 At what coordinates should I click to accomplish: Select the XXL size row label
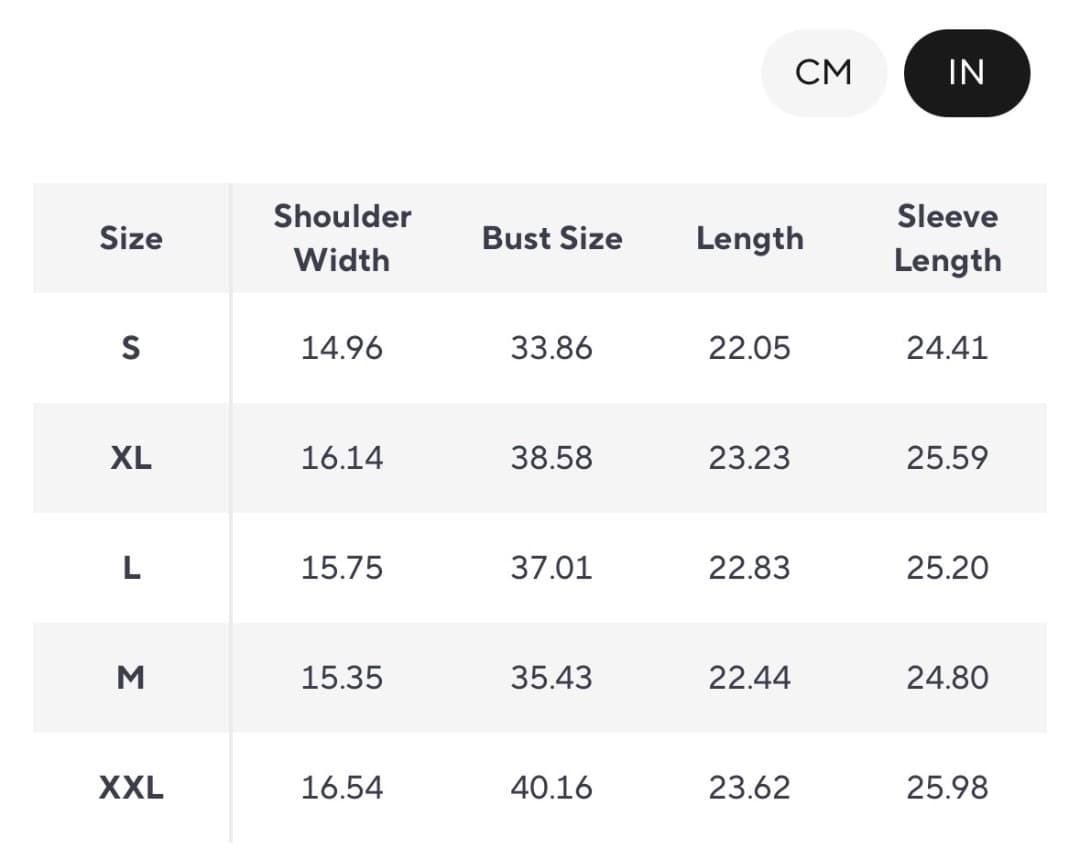coord(131,788)
